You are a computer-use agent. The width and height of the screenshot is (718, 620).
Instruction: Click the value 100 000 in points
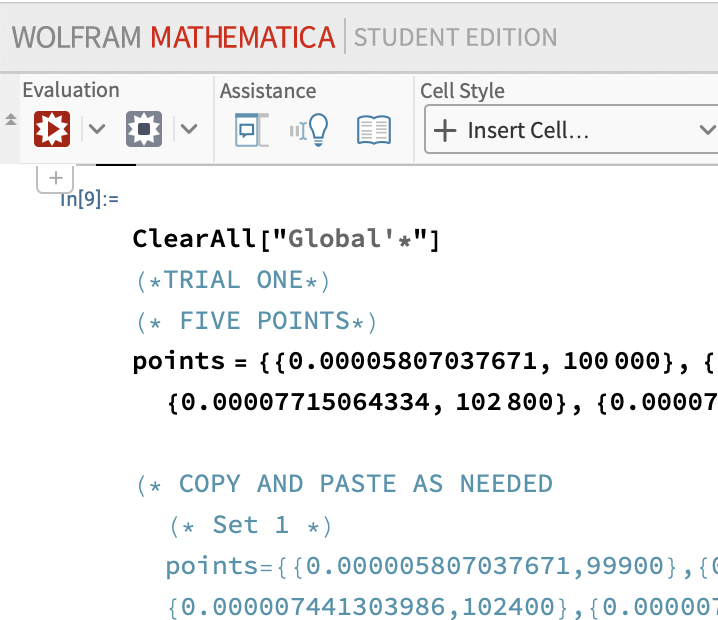point(611,361)
